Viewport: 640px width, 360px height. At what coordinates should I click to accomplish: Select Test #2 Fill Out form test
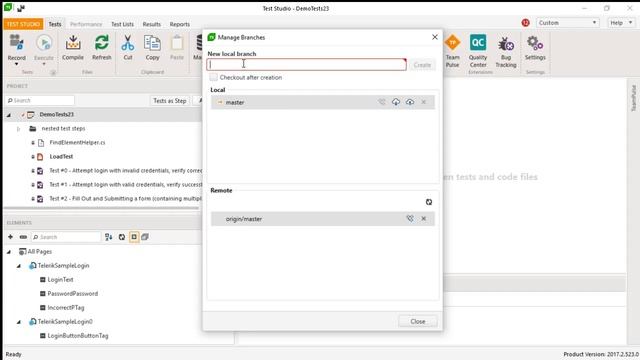point(126,198)
